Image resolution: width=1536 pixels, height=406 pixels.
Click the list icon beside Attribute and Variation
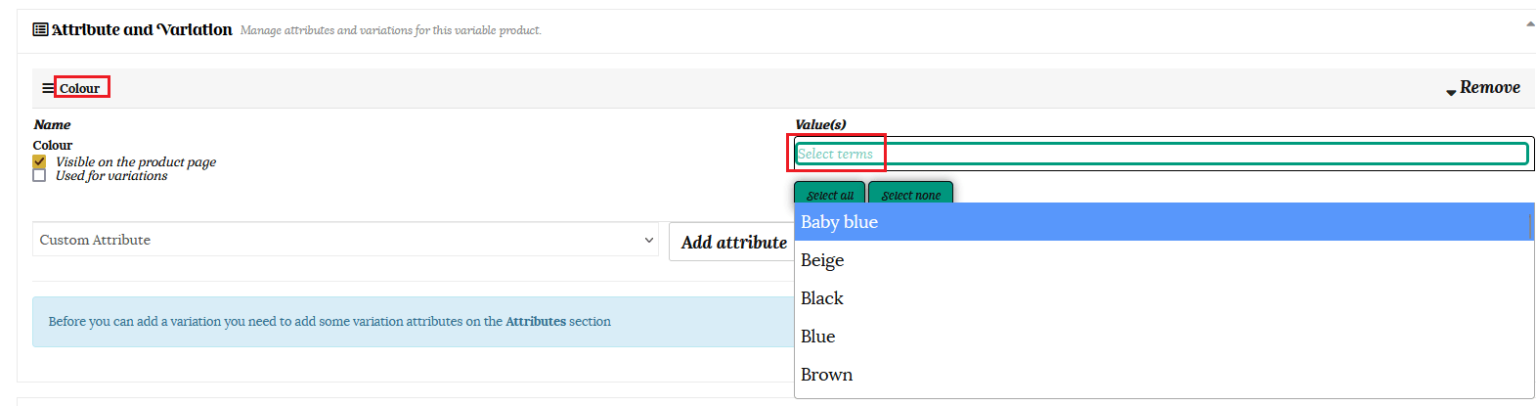(x=40, y=30)
